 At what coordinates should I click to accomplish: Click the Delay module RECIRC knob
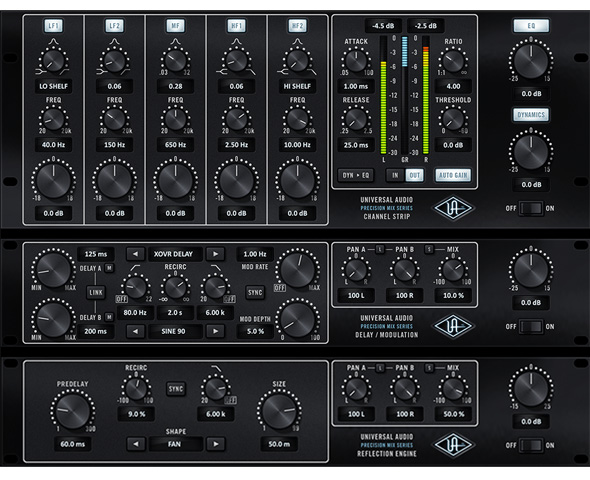(175, 287)
